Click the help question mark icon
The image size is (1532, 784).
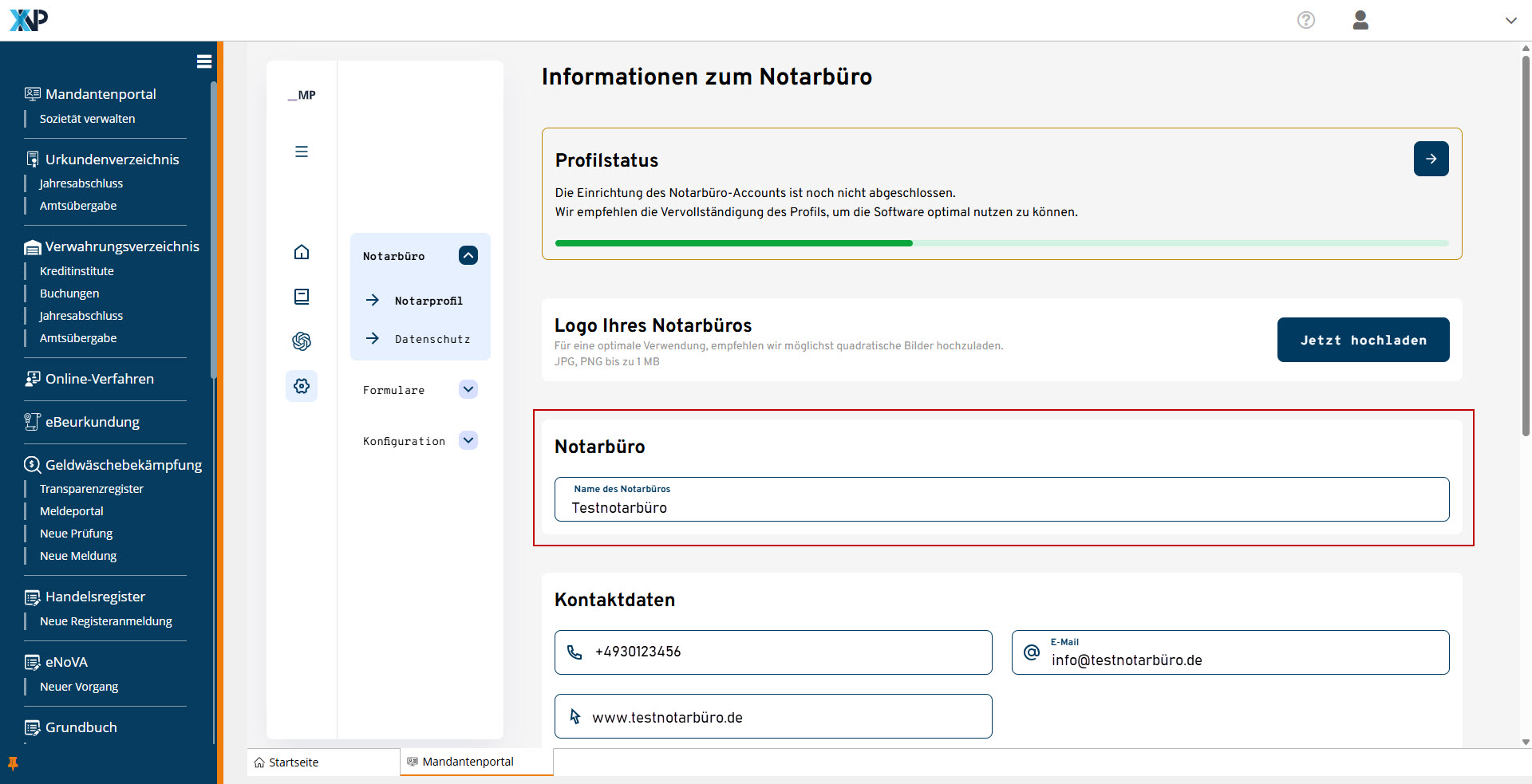pyautogui.click(x=1305, y=20)
